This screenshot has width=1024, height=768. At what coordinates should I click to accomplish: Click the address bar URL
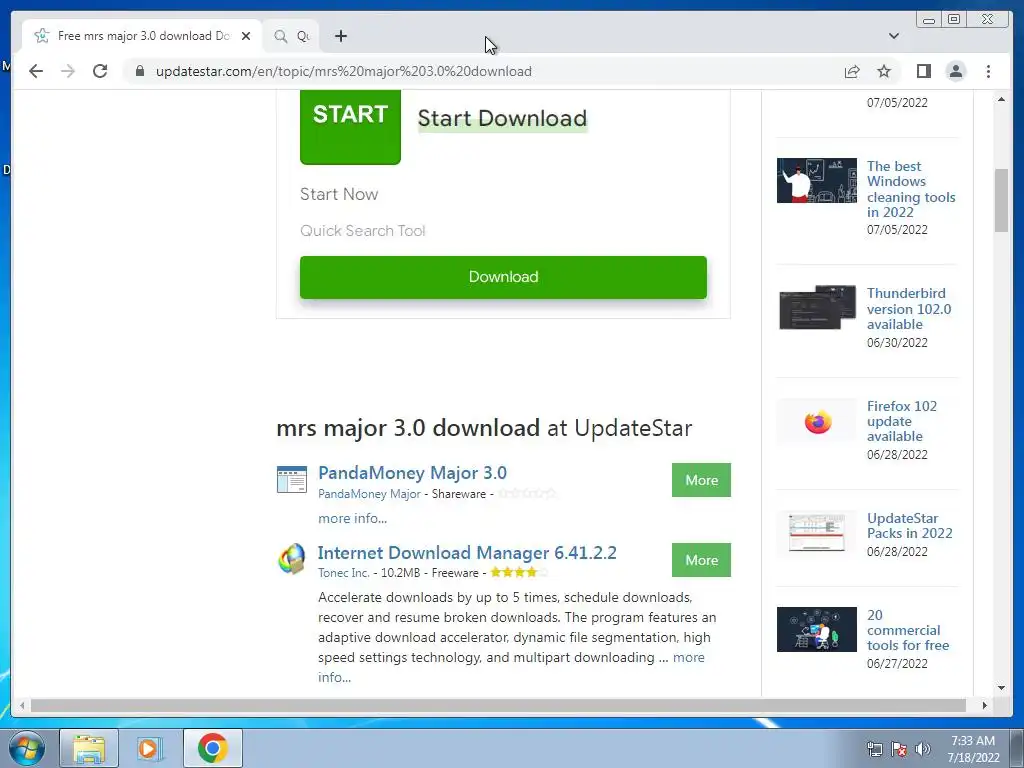tap(344, 71)
